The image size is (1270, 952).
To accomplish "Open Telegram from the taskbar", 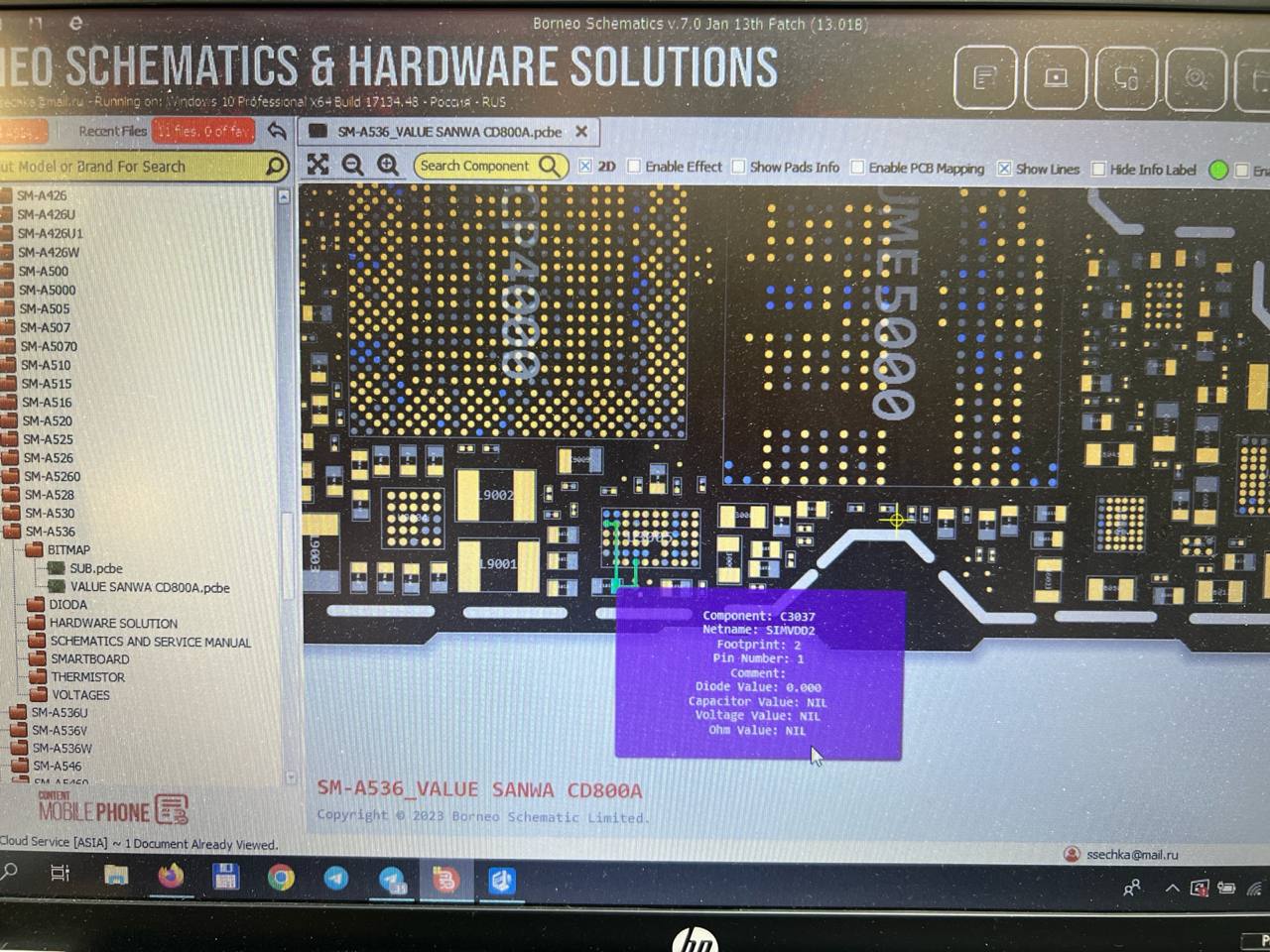I will pyautogui.click(x=336, y=879).
